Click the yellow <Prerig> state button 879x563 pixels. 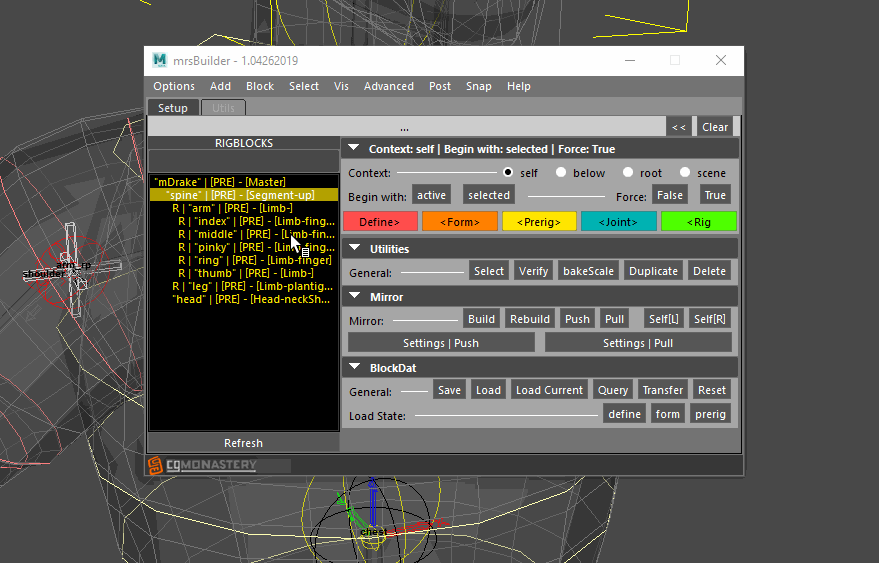point(539,221)
